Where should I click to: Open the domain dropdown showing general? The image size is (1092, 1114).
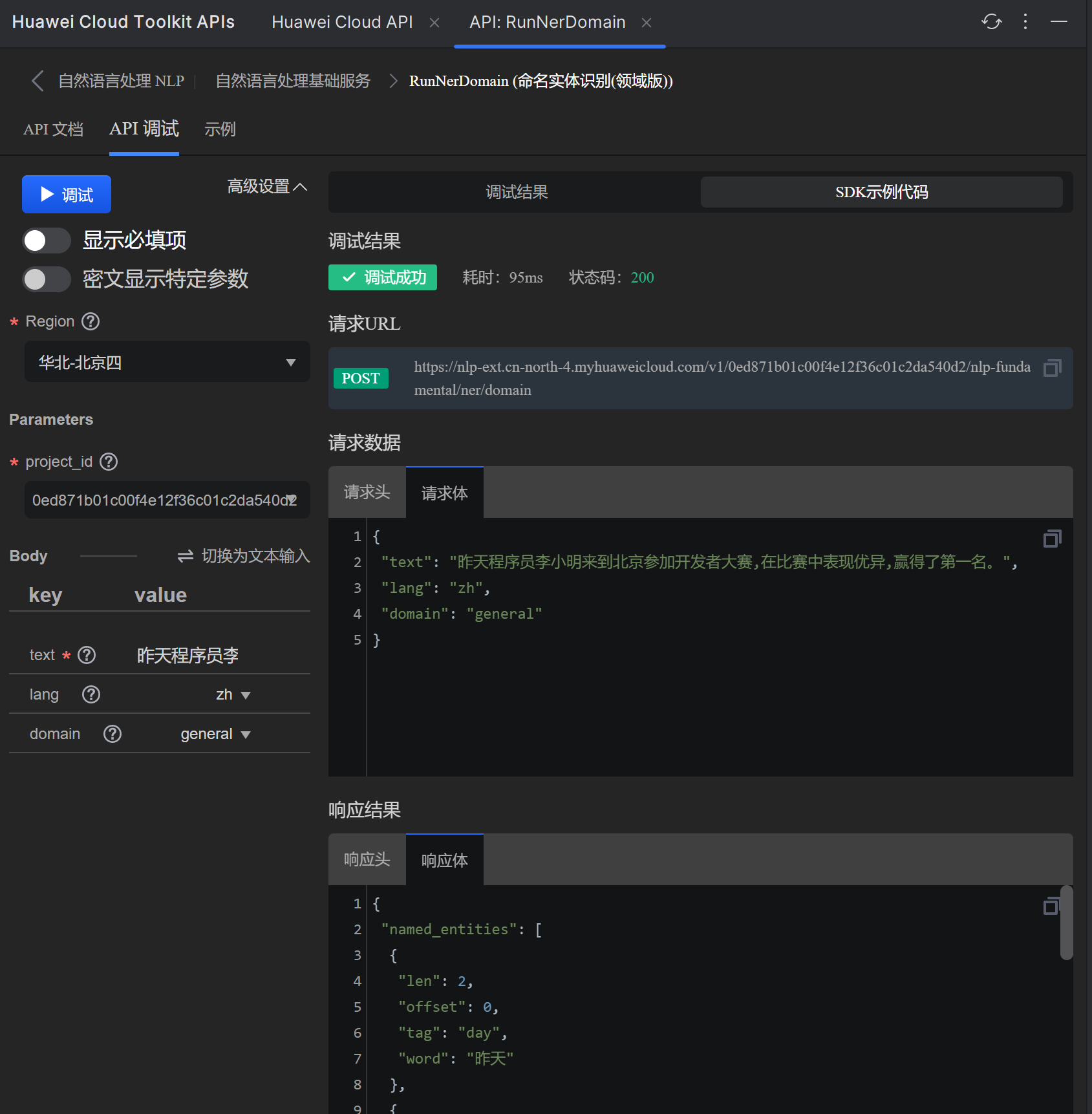click(215, 734)
